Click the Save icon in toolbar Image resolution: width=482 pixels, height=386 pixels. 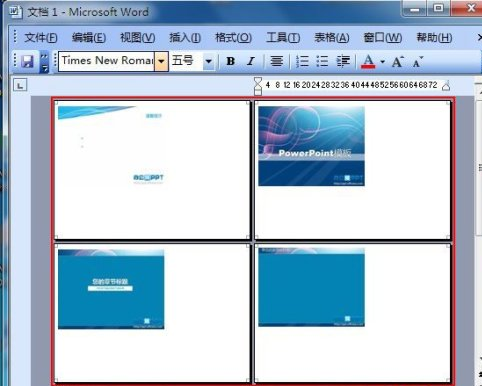[x=27, y=61]
